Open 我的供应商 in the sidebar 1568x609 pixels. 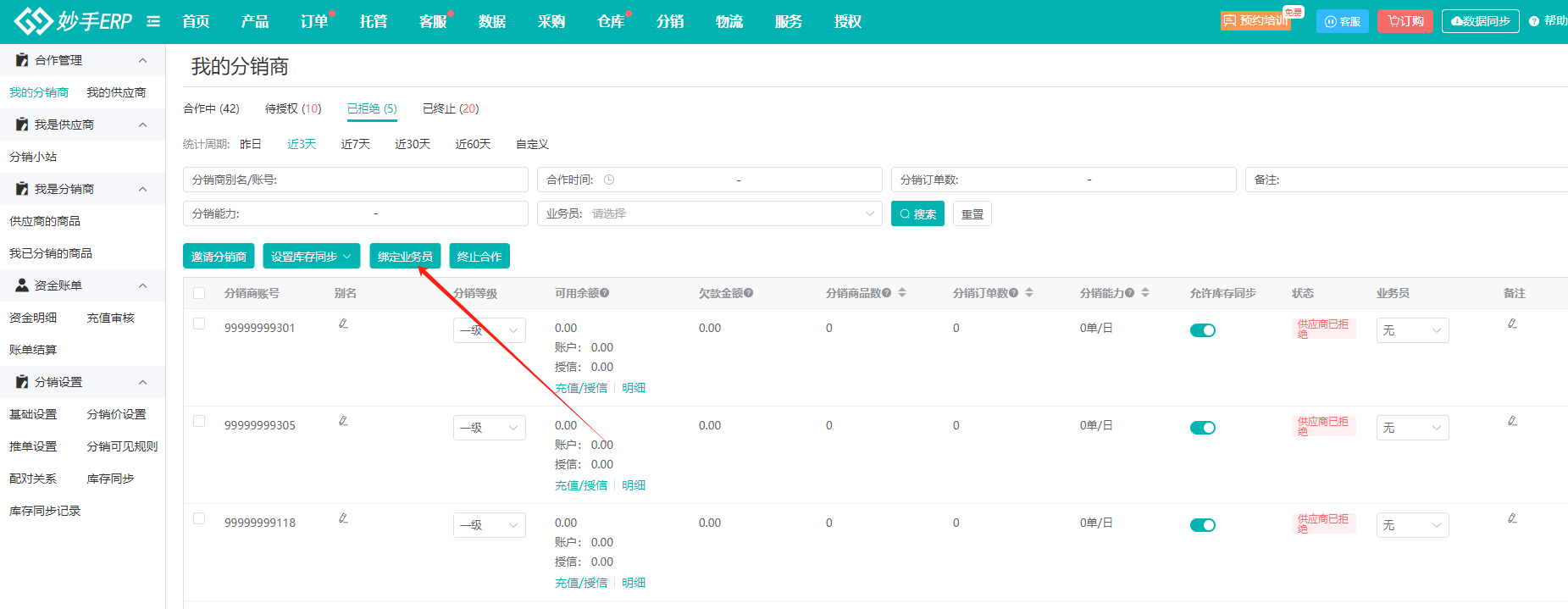[x=116, y=92]
